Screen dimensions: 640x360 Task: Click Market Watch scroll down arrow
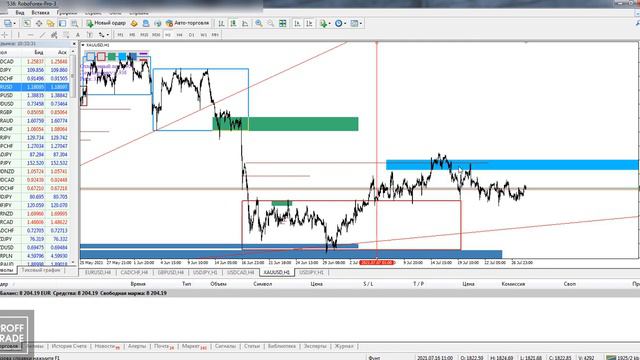(73, 262)
